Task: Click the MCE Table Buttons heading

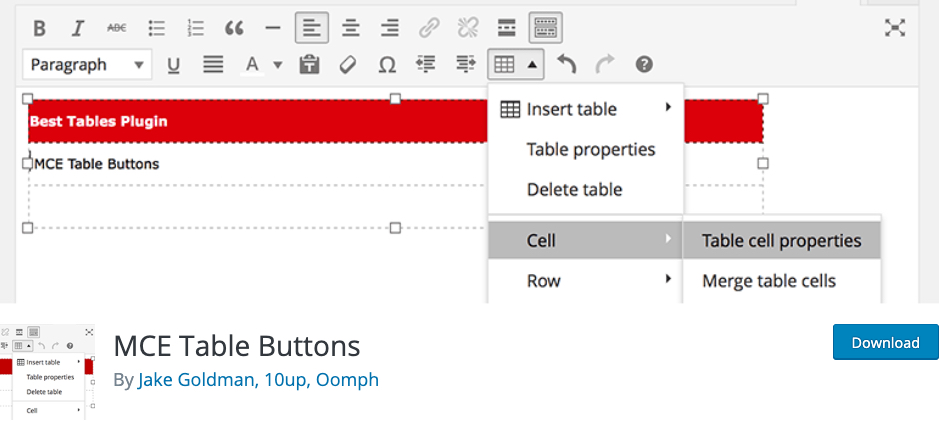Action: [237, 346]
